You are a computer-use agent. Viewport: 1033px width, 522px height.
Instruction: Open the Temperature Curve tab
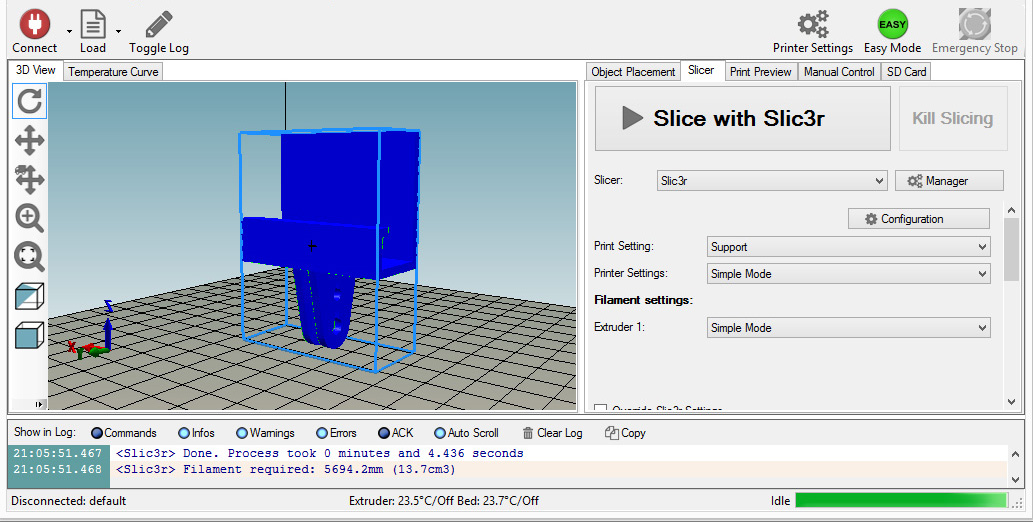click(x=113, y=72)
